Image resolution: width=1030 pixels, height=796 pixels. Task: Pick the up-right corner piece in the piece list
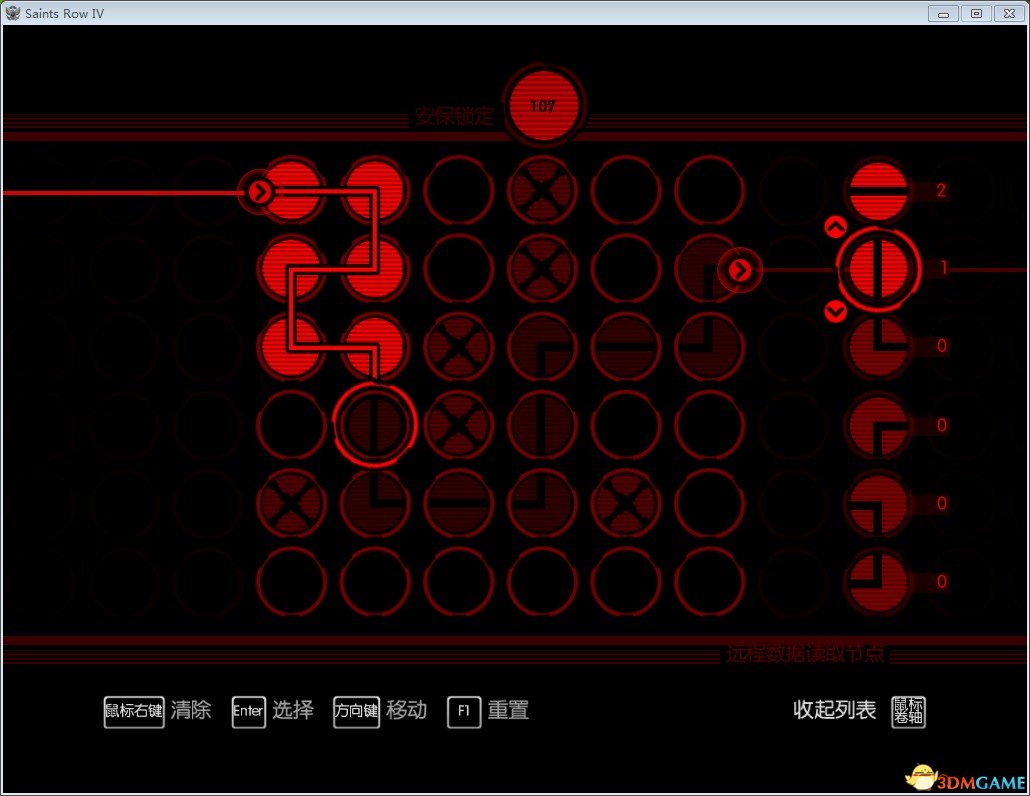[878, 346]
